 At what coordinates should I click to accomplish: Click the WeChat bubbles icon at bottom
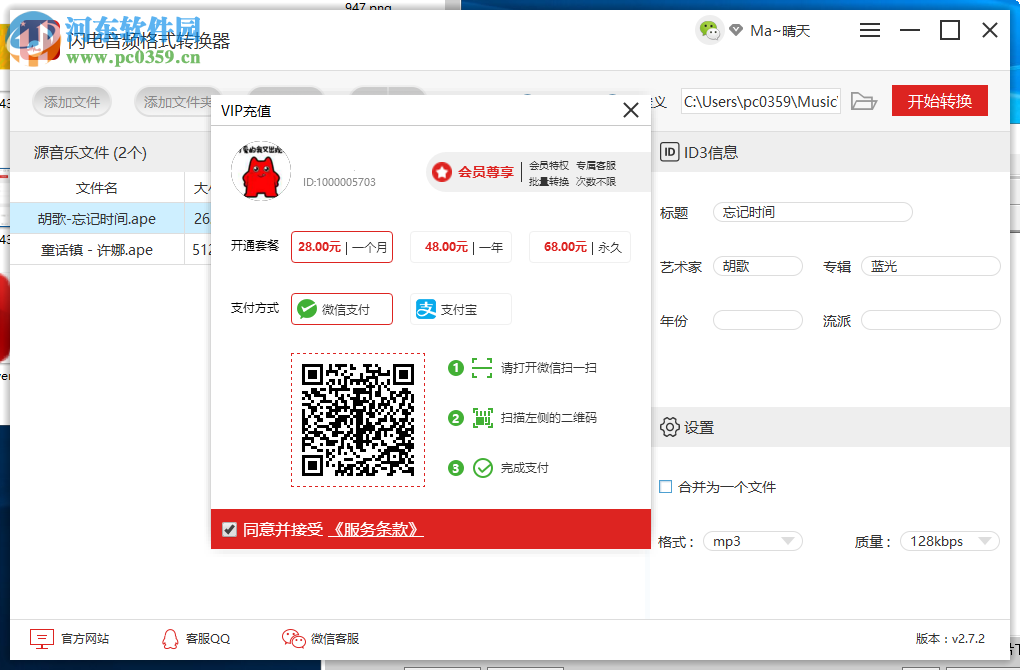293,639
